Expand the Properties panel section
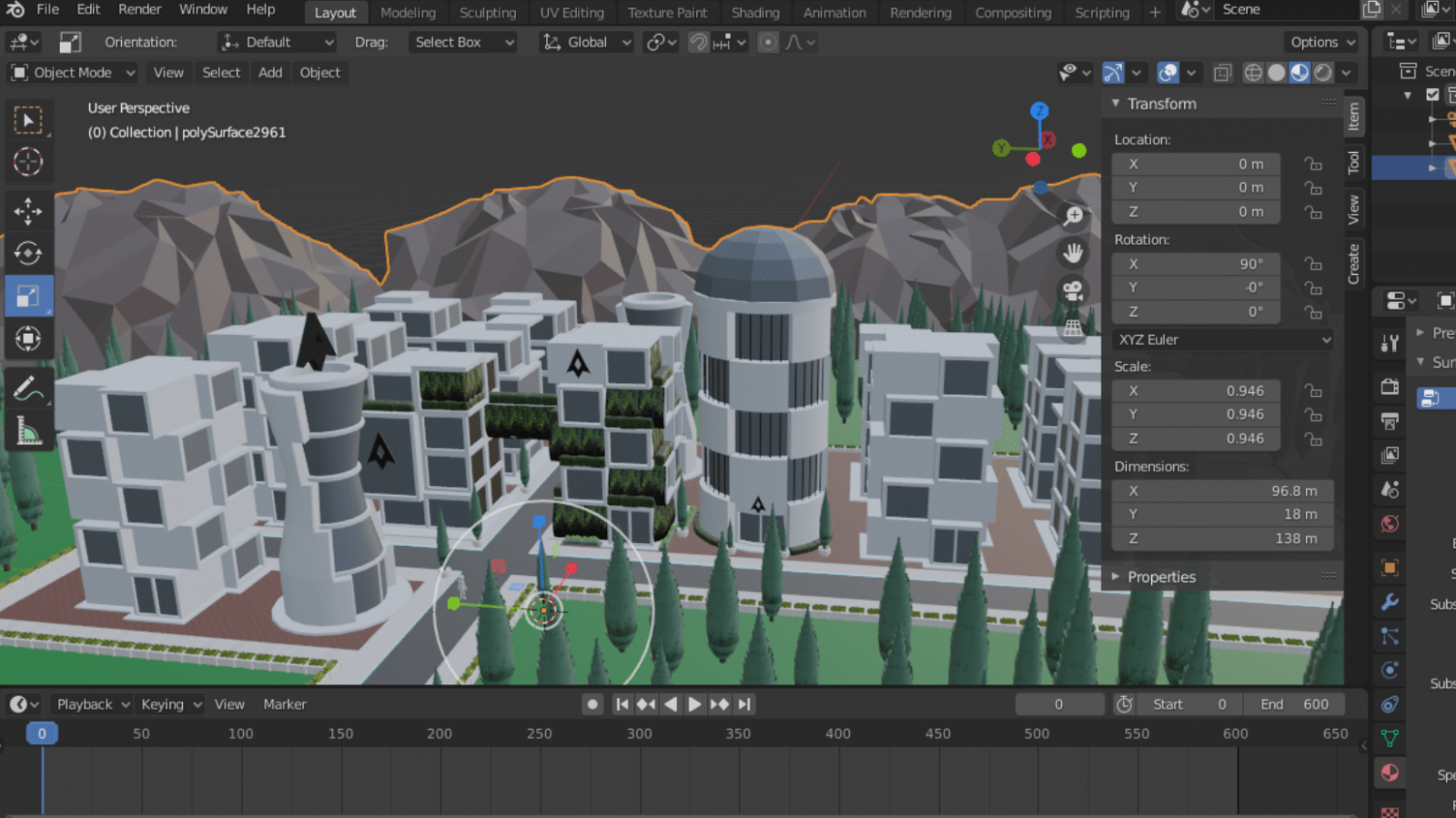Image resolution: width=1456 pixels, height=818 pixels. coord(1161,577)
